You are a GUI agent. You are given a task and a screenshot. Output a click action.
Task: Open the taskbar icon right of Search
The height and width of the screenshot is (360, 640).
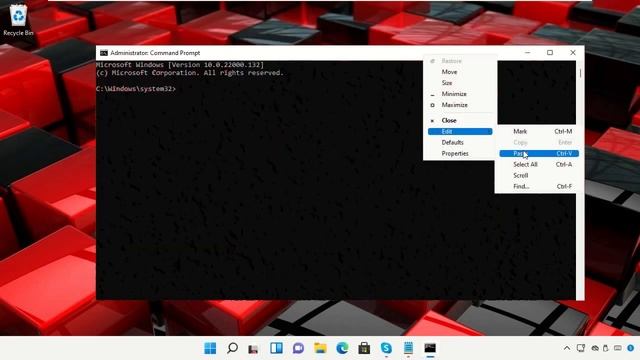click(x=253, y=349)
